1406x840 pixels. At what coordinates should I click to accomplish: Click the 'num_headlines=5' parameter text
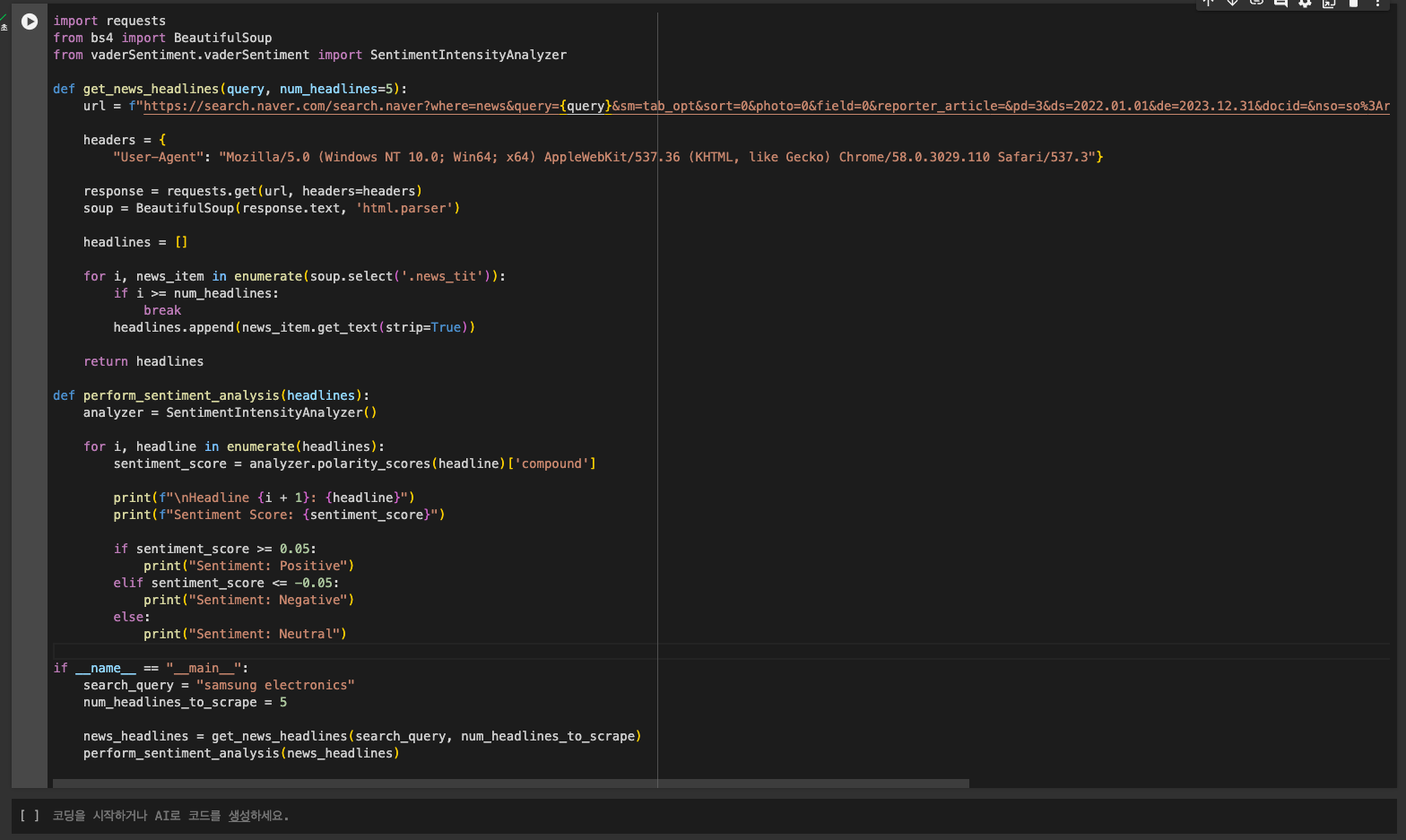tap(335, 89)
